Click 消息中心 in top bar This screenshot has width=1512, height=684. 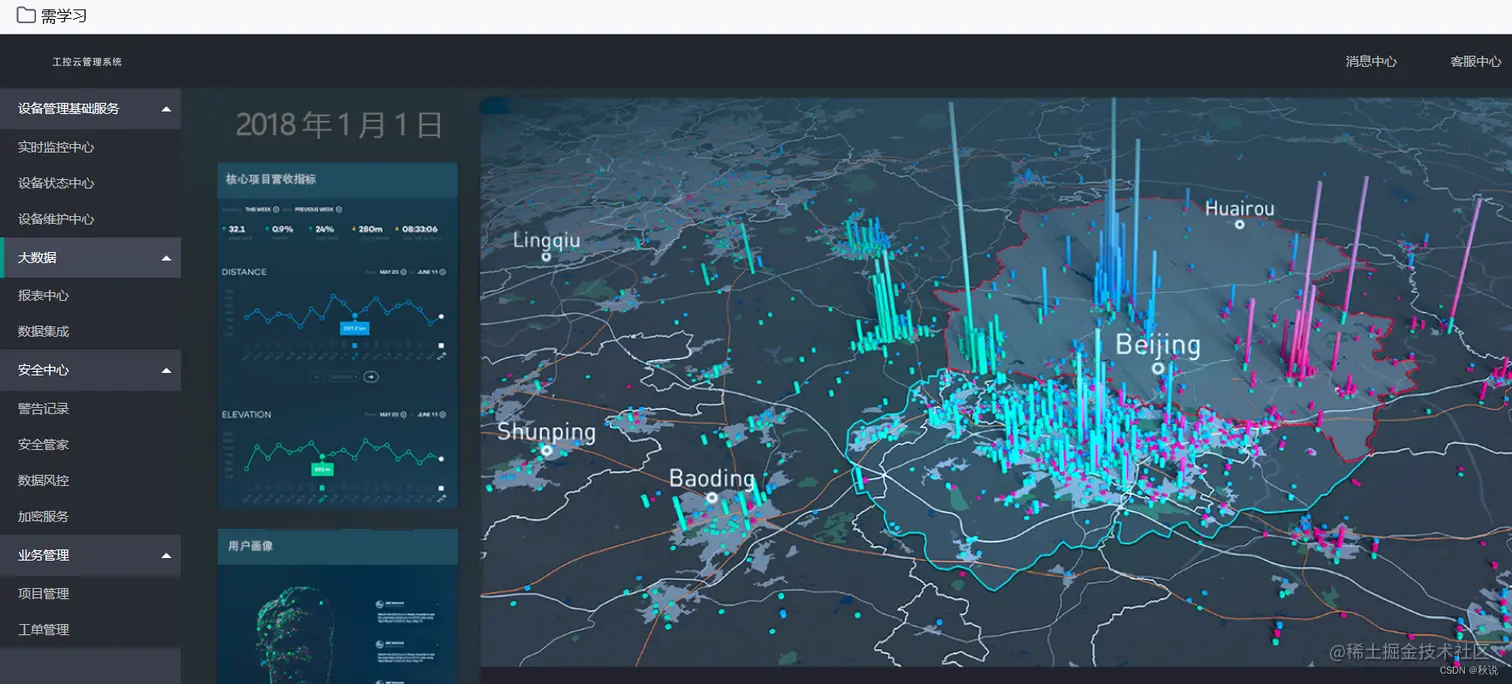1371,62
